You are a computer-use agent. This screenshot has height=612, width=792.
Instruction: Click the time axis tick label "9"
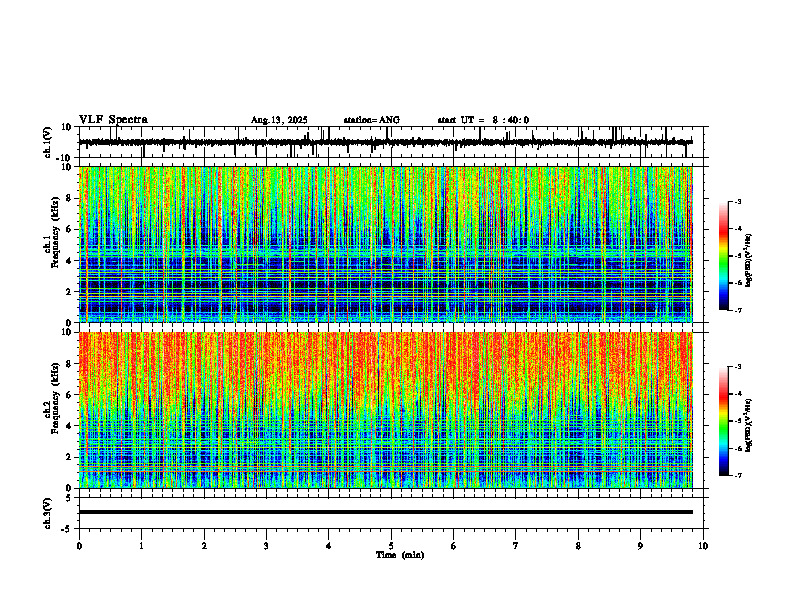click(640, 546)
